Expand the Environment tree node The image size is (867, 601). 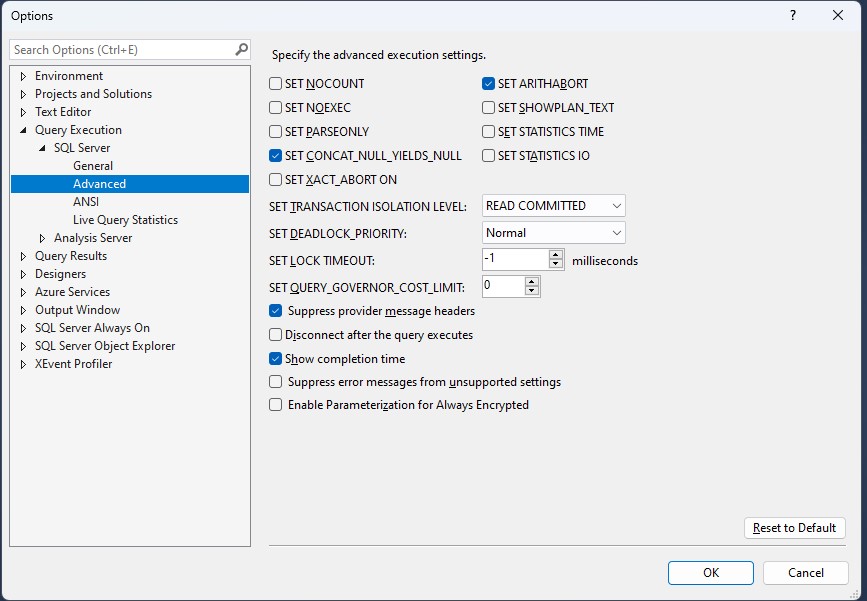pyautogui.click(x=23, y=75)
